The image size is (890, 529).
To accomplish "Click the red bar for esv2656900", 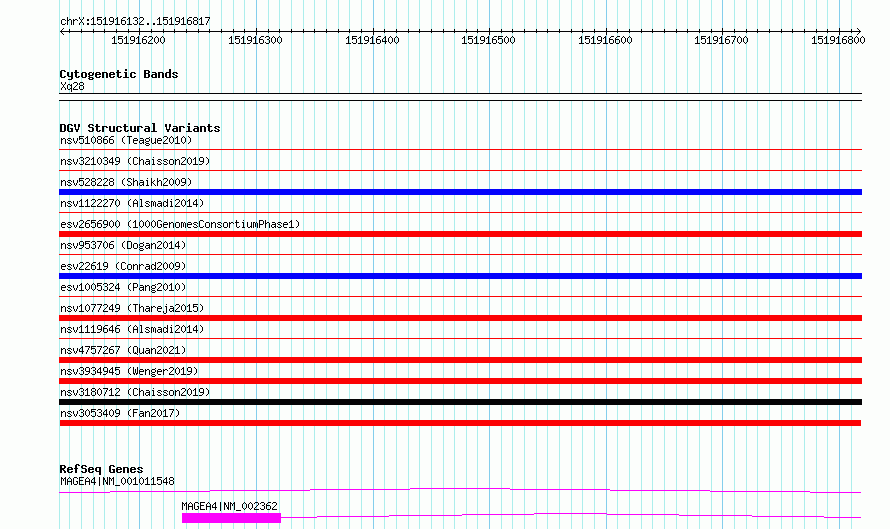I will [460, 234].
